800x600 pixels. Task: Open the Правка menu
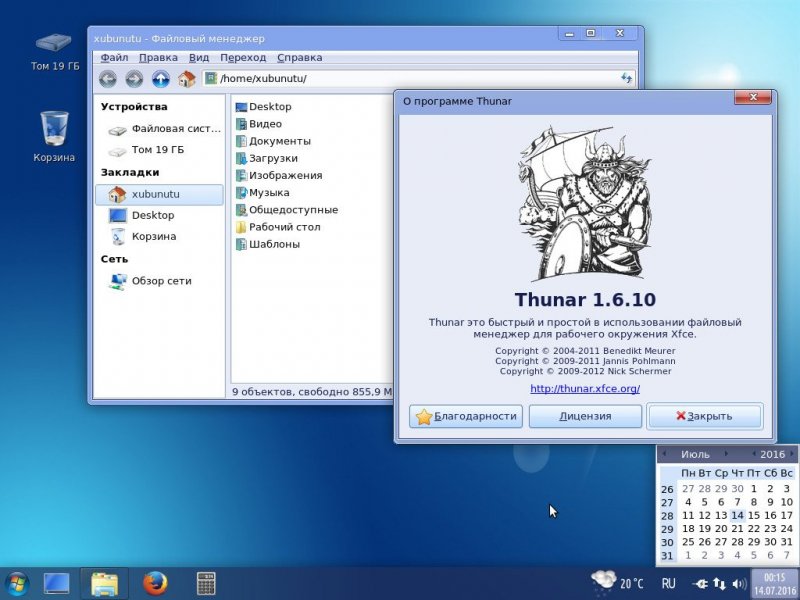pos(158,58)
